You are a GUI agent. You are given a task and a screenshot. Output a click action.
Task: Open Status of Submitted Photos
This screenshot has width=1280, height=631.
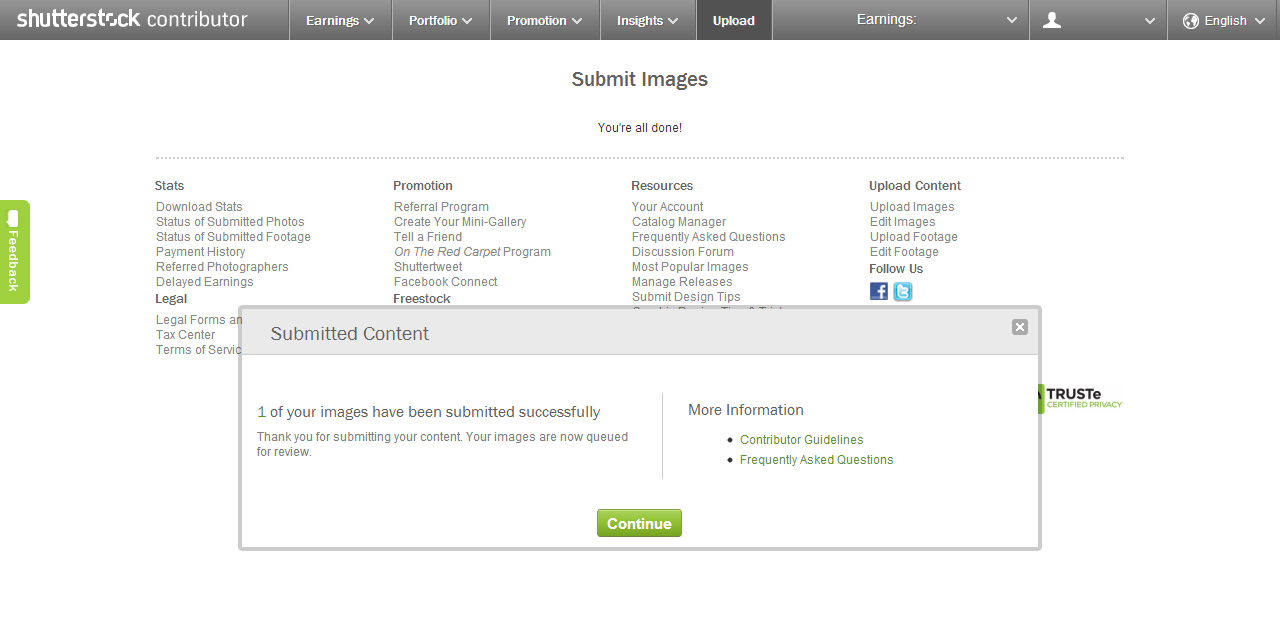(x=230, y=222)
